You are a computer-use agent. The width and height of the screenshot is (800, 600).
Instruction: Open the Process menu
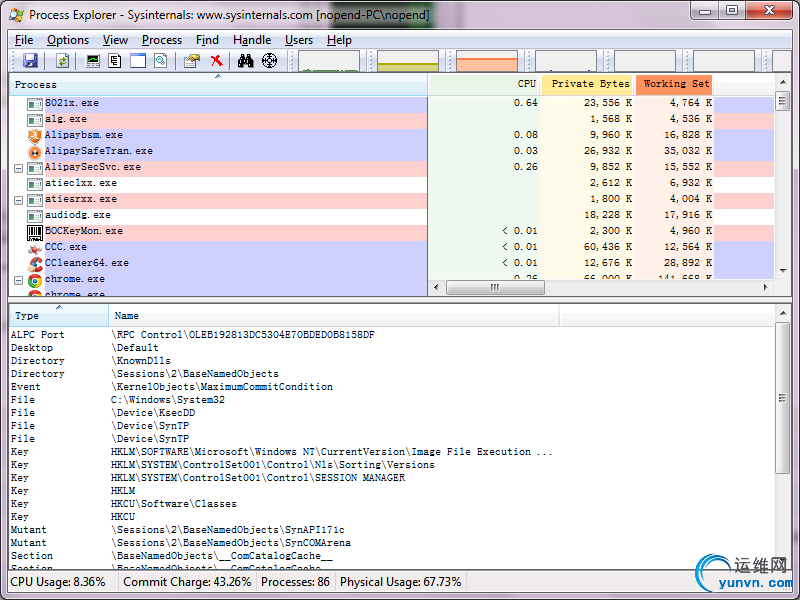162,40
